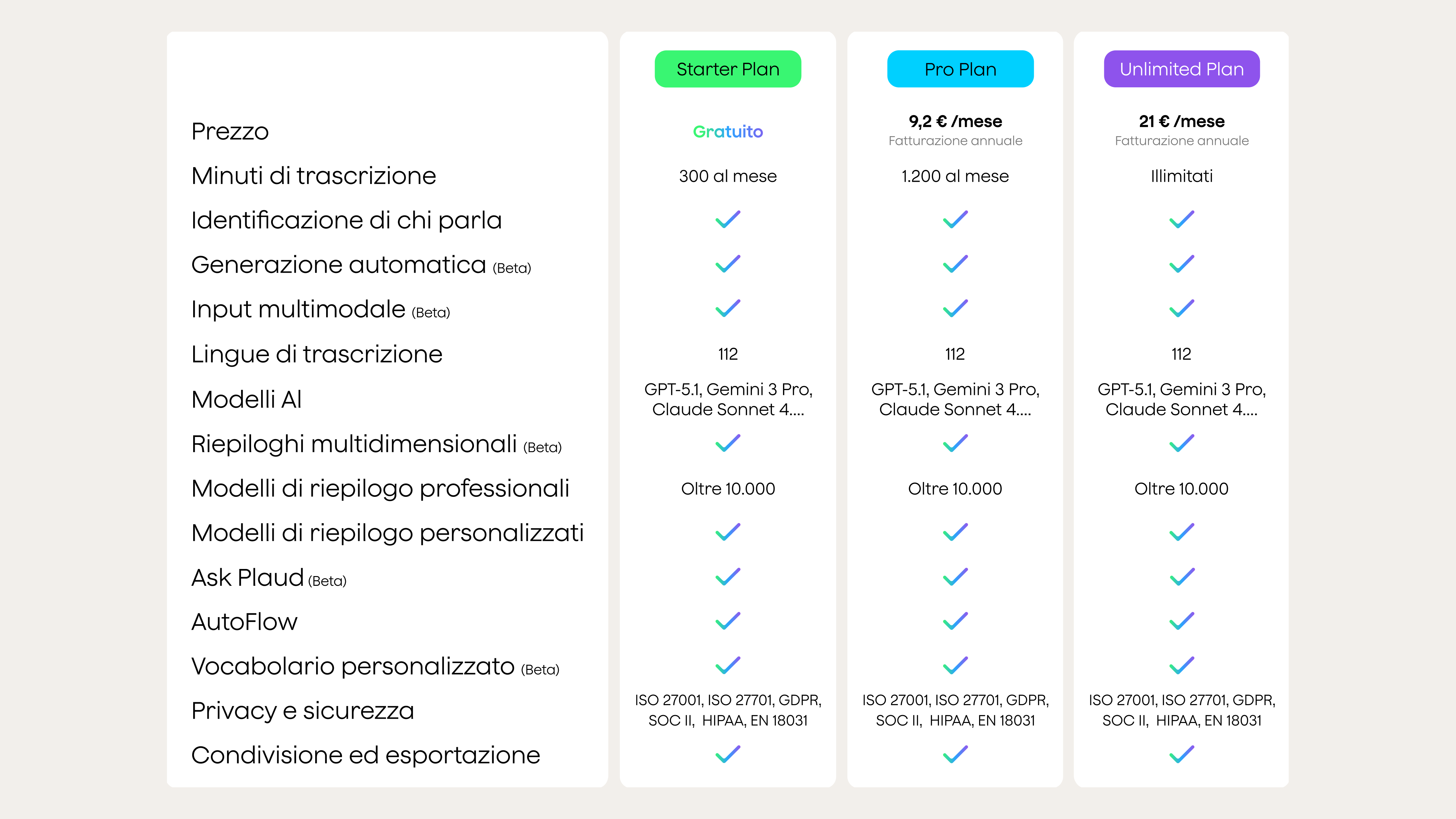Click Pro checkmark for Modelli di riepilogo personalizzati
Screen dimensions: 1456x819
coord(955,532)
